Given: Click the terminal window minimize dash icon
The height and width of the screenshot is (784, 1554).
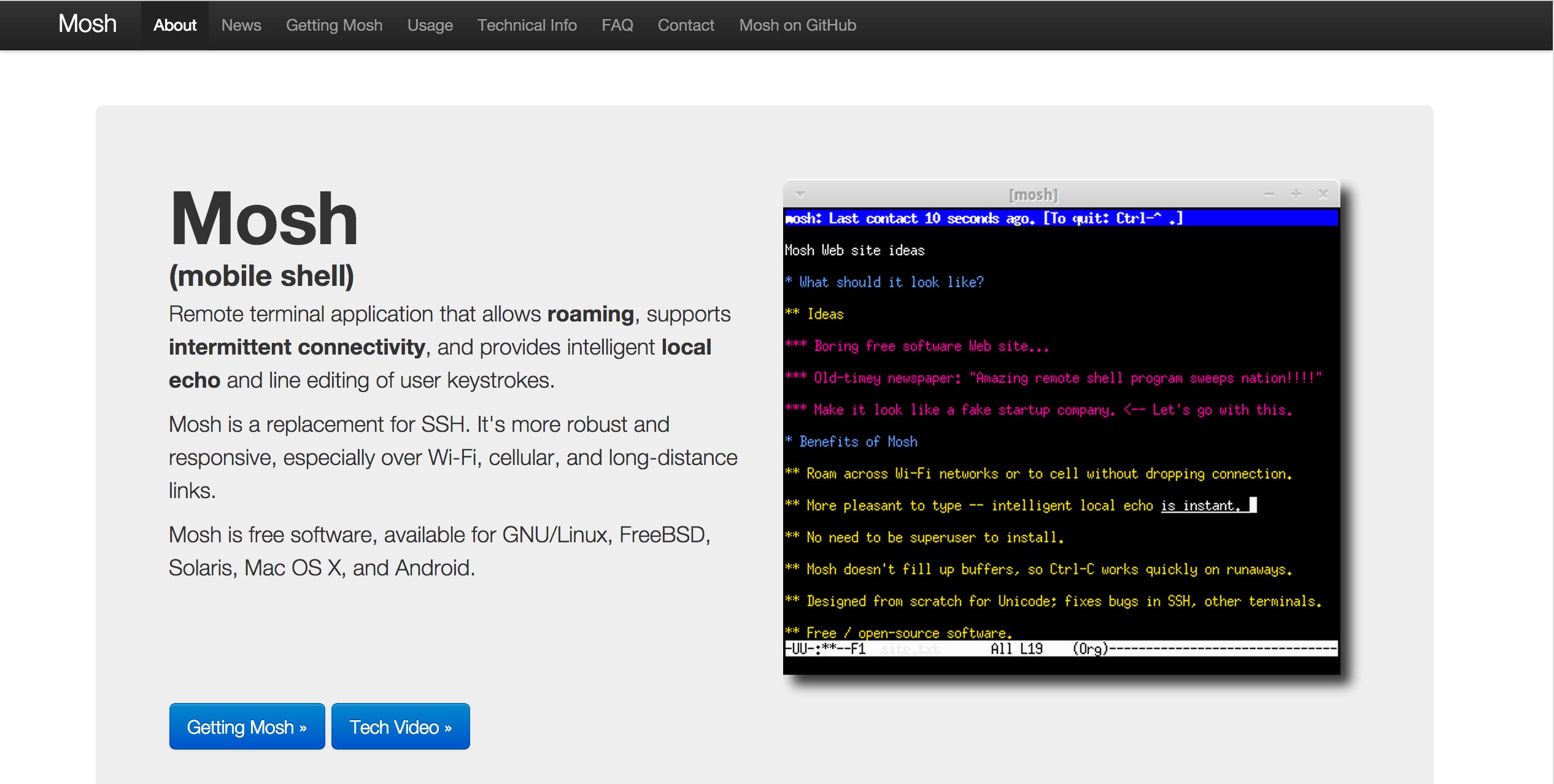Looking at the screenshot, I should click(1269, 194).
